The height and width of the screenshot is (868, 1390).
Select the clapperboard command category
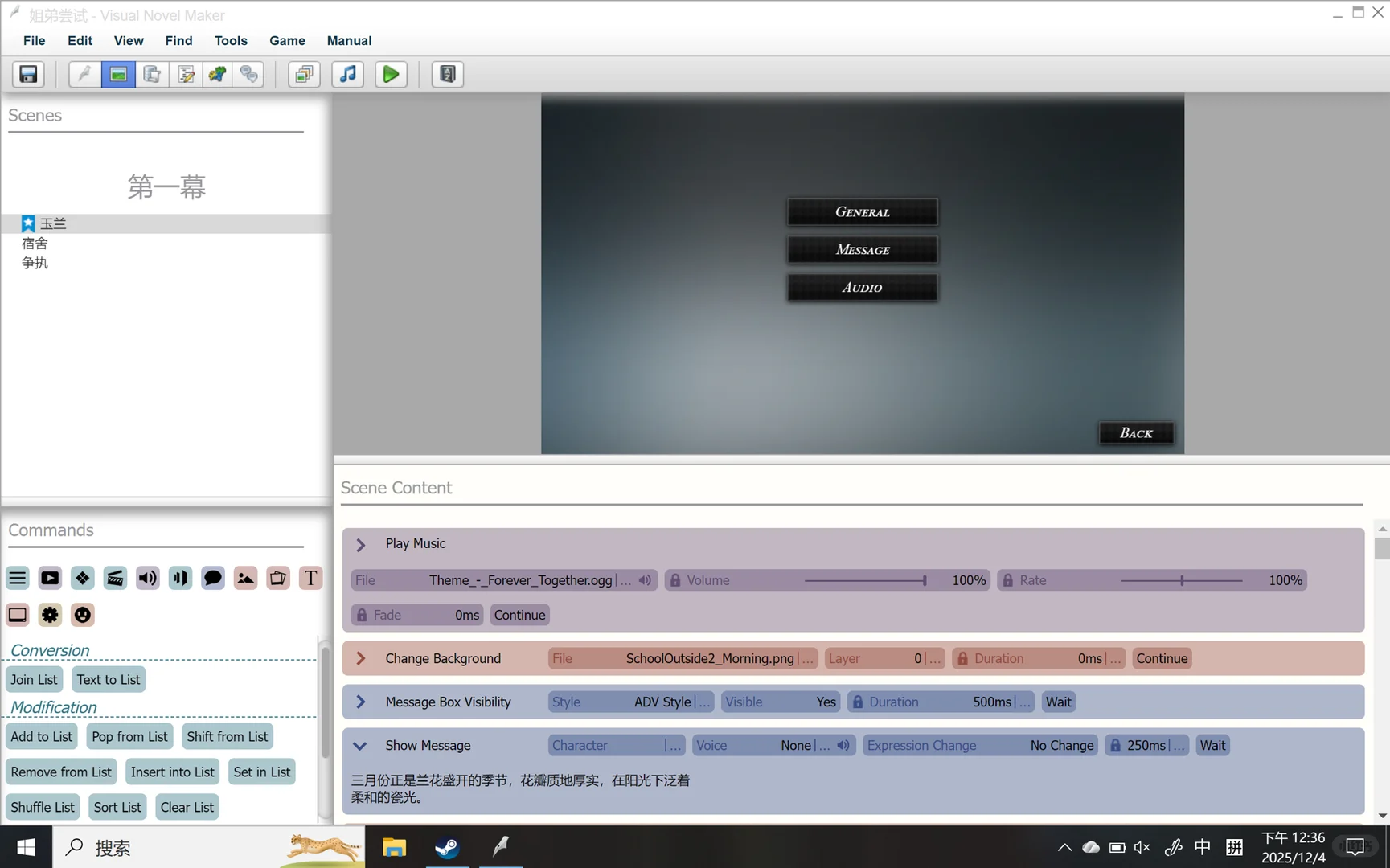[115, 578]
